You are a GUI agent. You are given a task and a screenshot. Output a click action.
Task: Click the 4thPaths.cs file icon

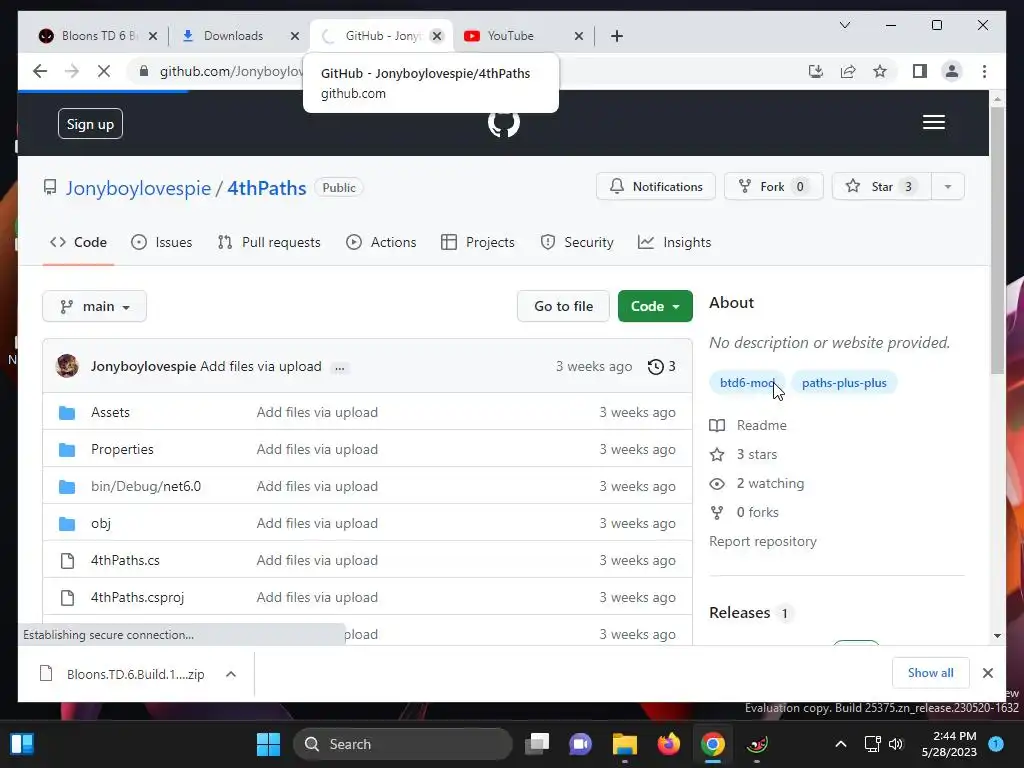point(67,560)
